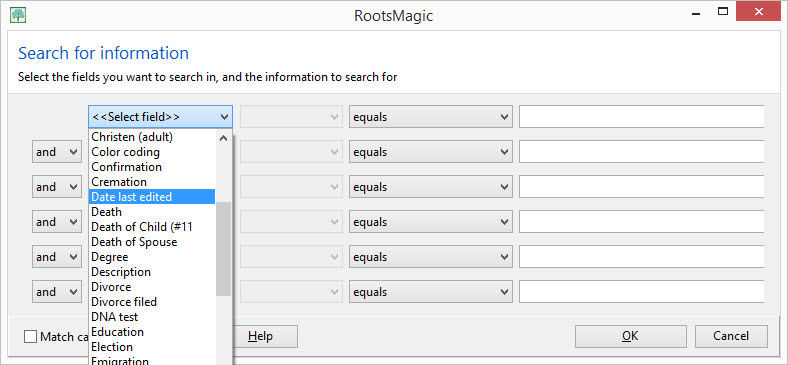Choose Election in the field list
The width and height of the screenshot is (788, 365).
pos(152,347)
